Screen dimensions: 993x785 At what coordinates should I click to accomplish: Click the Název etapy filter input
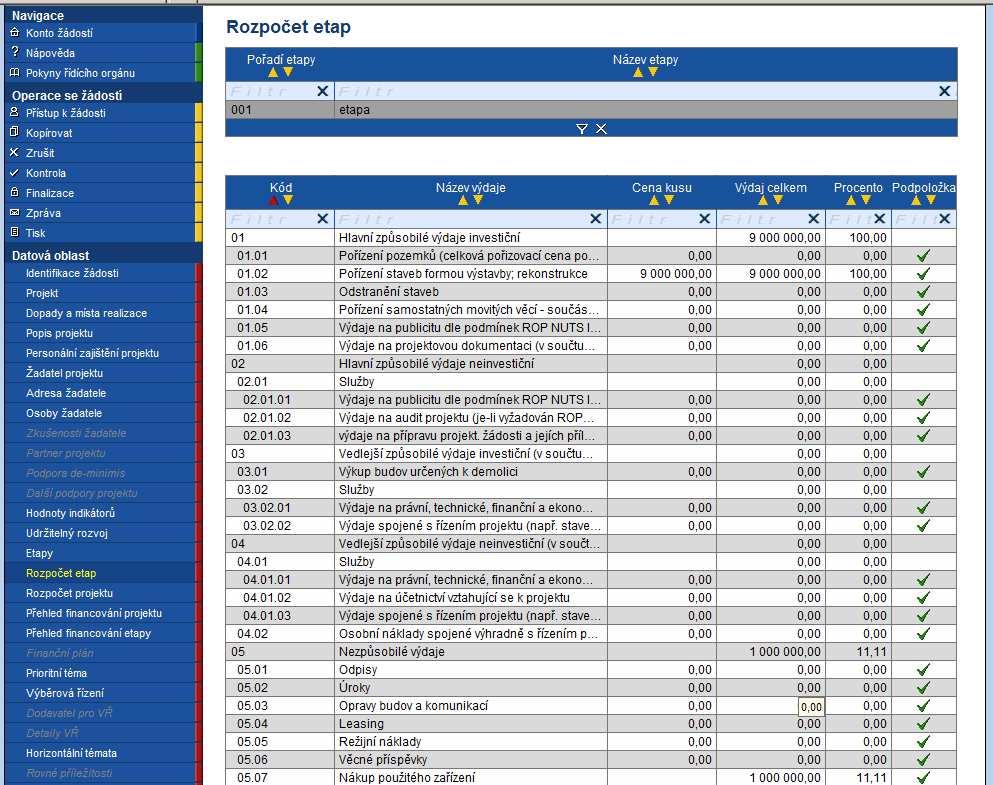click(x=636, y=91)
